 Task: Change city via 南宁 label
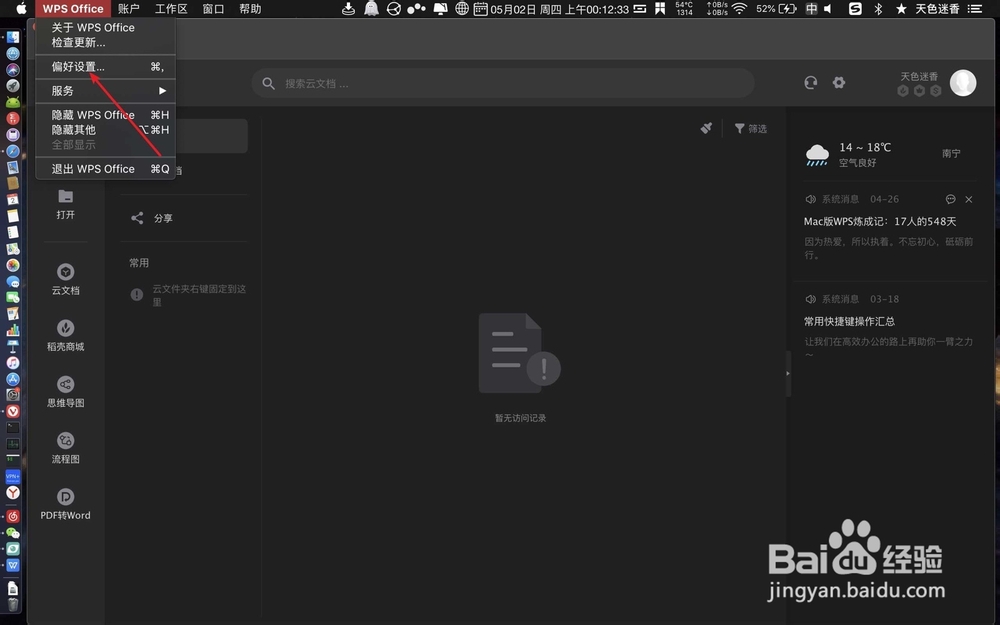click(x=951, y=153)
